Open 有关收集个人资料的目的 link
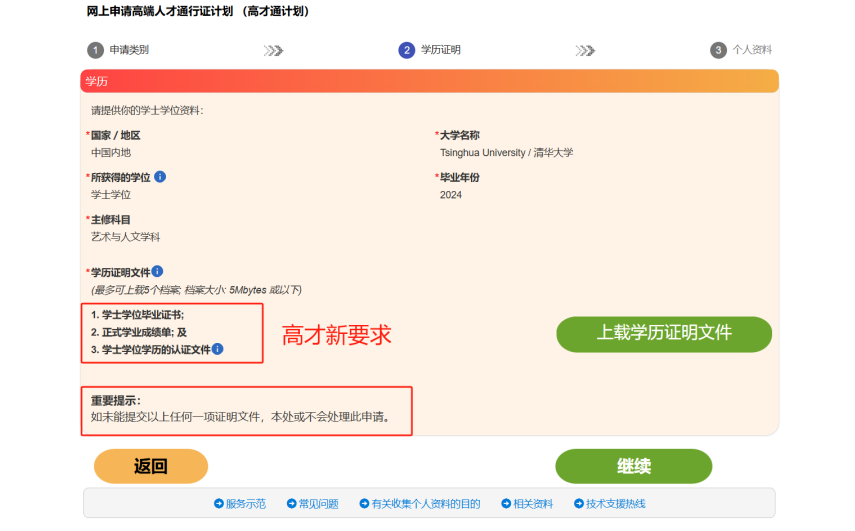855x531 pixels. coord(425,504)
